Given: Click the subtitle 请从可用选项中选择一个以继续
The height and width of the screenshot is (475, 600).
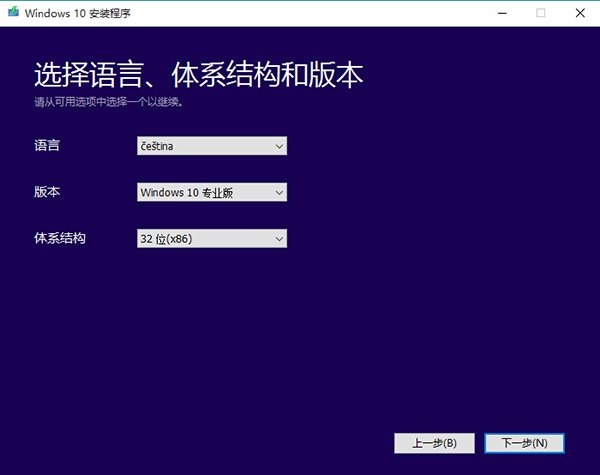Looking at the screenshot, I should click(x=109, y=102).
